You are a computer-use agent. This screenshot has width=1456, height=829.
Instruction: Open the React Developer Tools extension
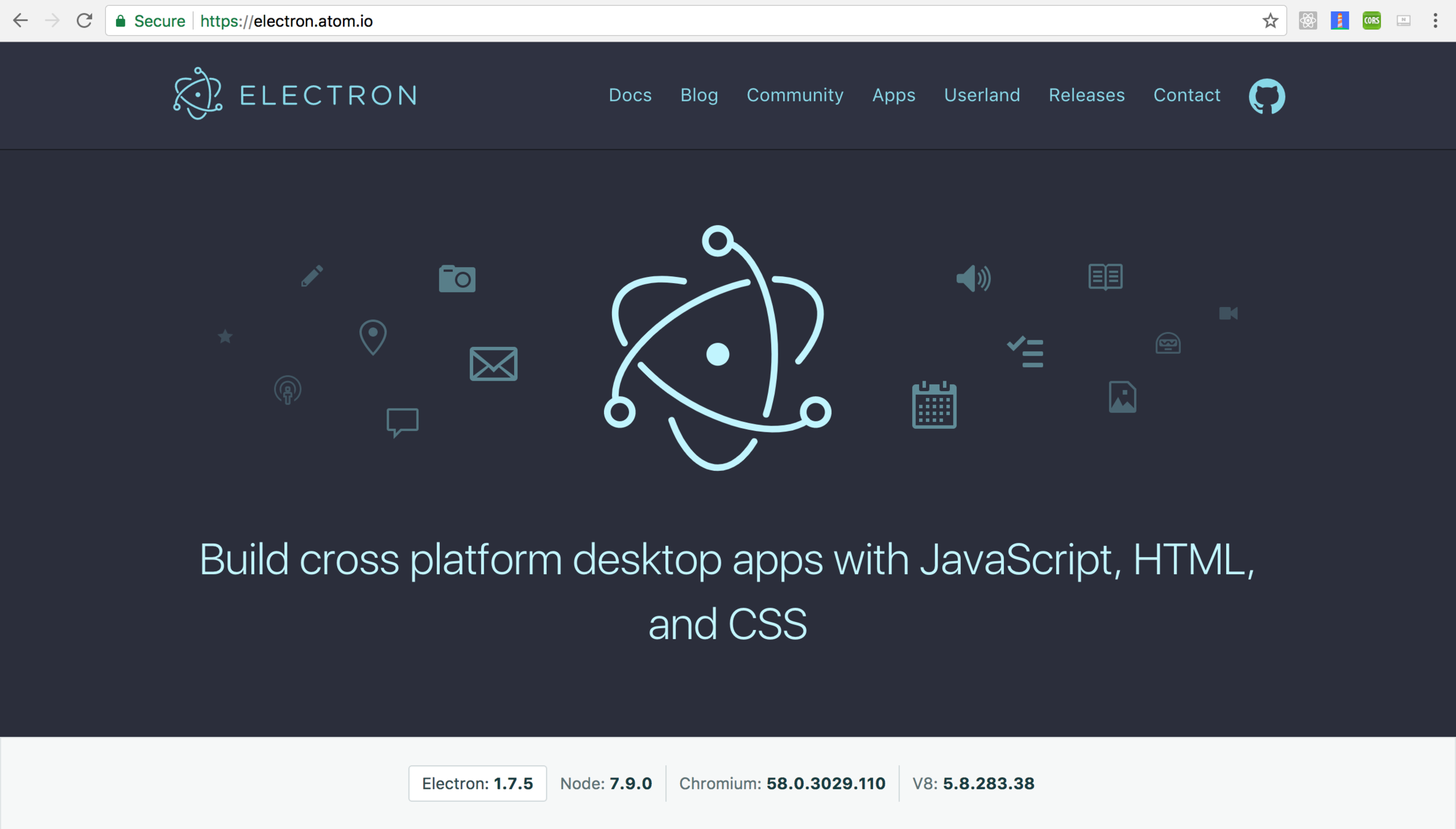(1307, 20)
